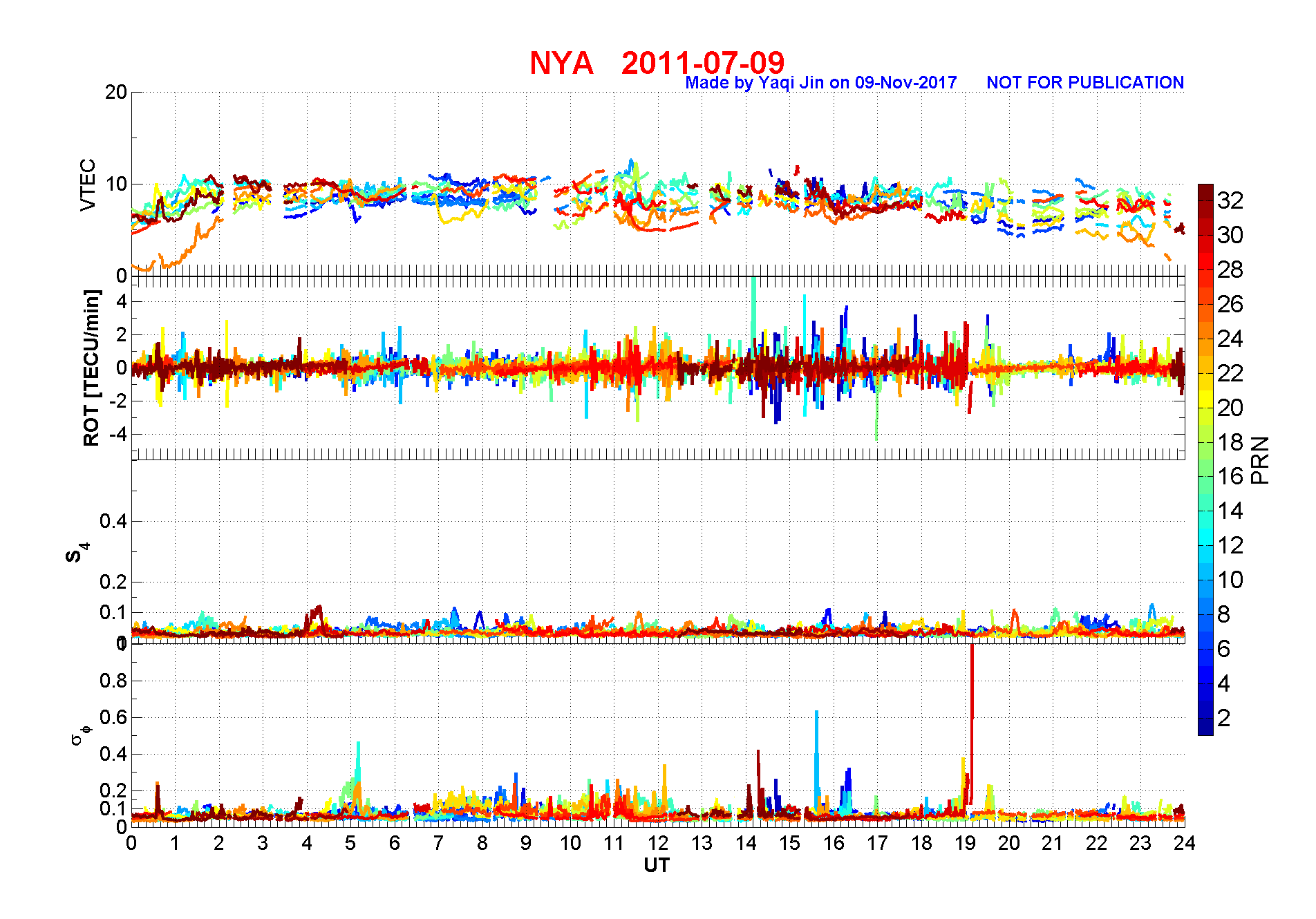
Task: Click the "20" tick on the VTEC axis
Action: click(x=116, y=92)
